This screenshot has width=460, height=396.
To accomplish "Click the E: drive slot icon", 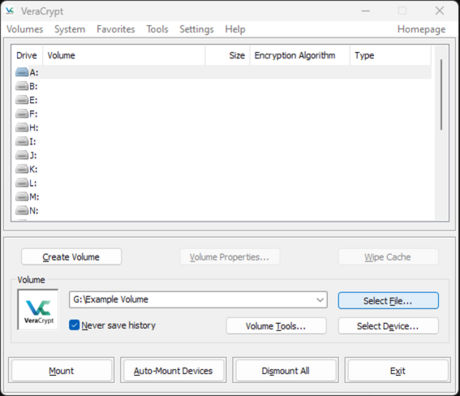I will [x=22, y=100].
